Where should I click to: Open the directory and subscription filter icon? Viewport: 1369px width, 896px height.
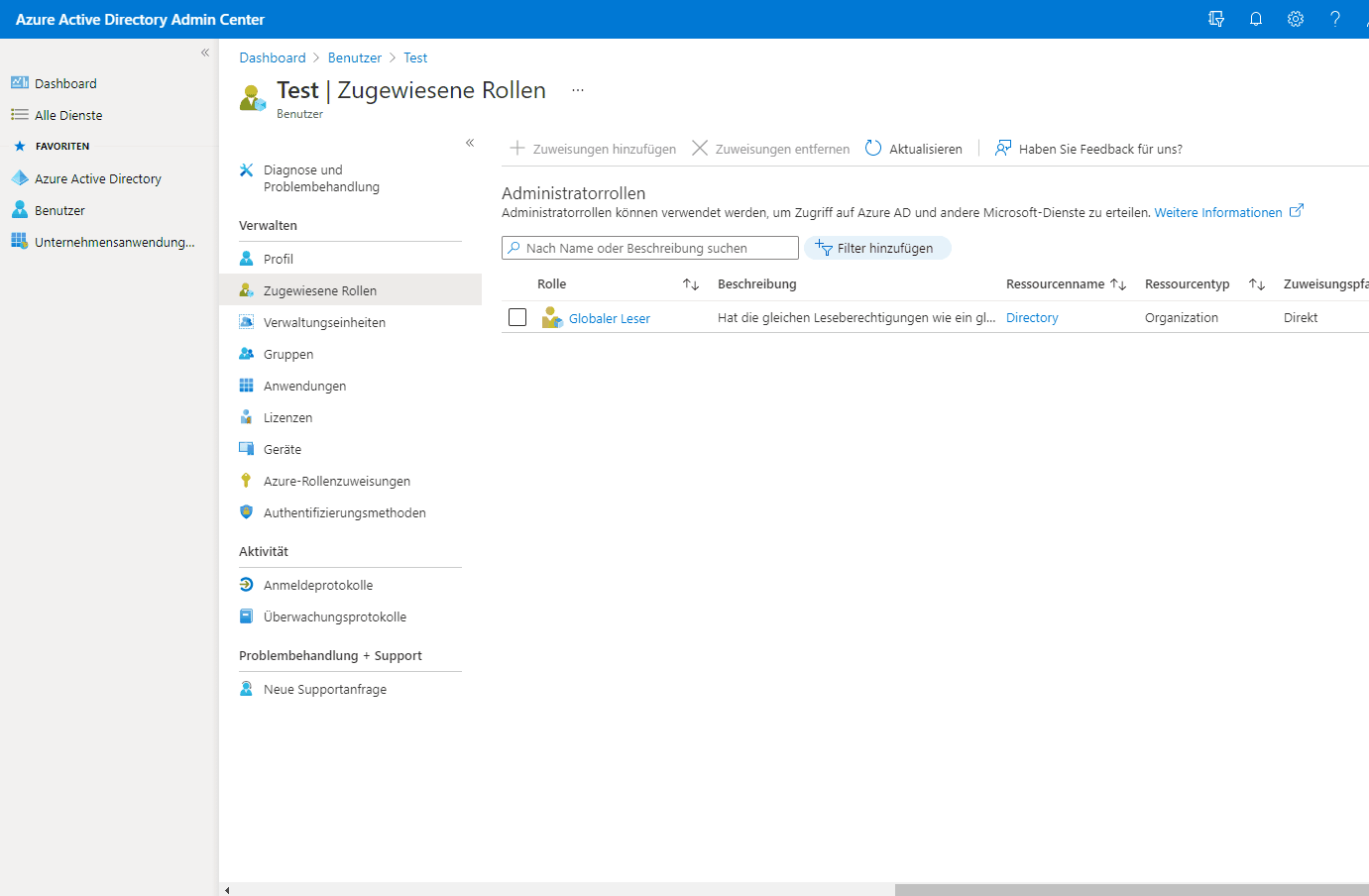pyautogui.click(x=1216, y=19)
